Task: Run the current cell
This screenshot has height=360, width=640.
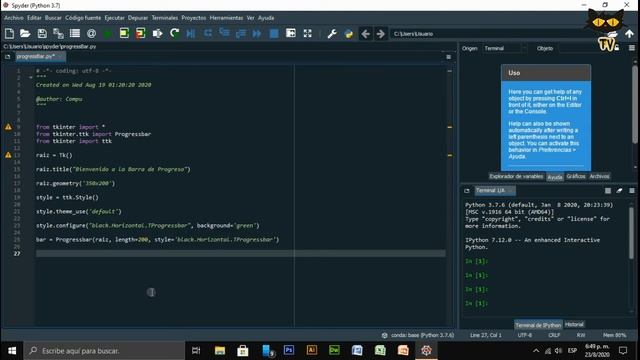Action: 124,33
